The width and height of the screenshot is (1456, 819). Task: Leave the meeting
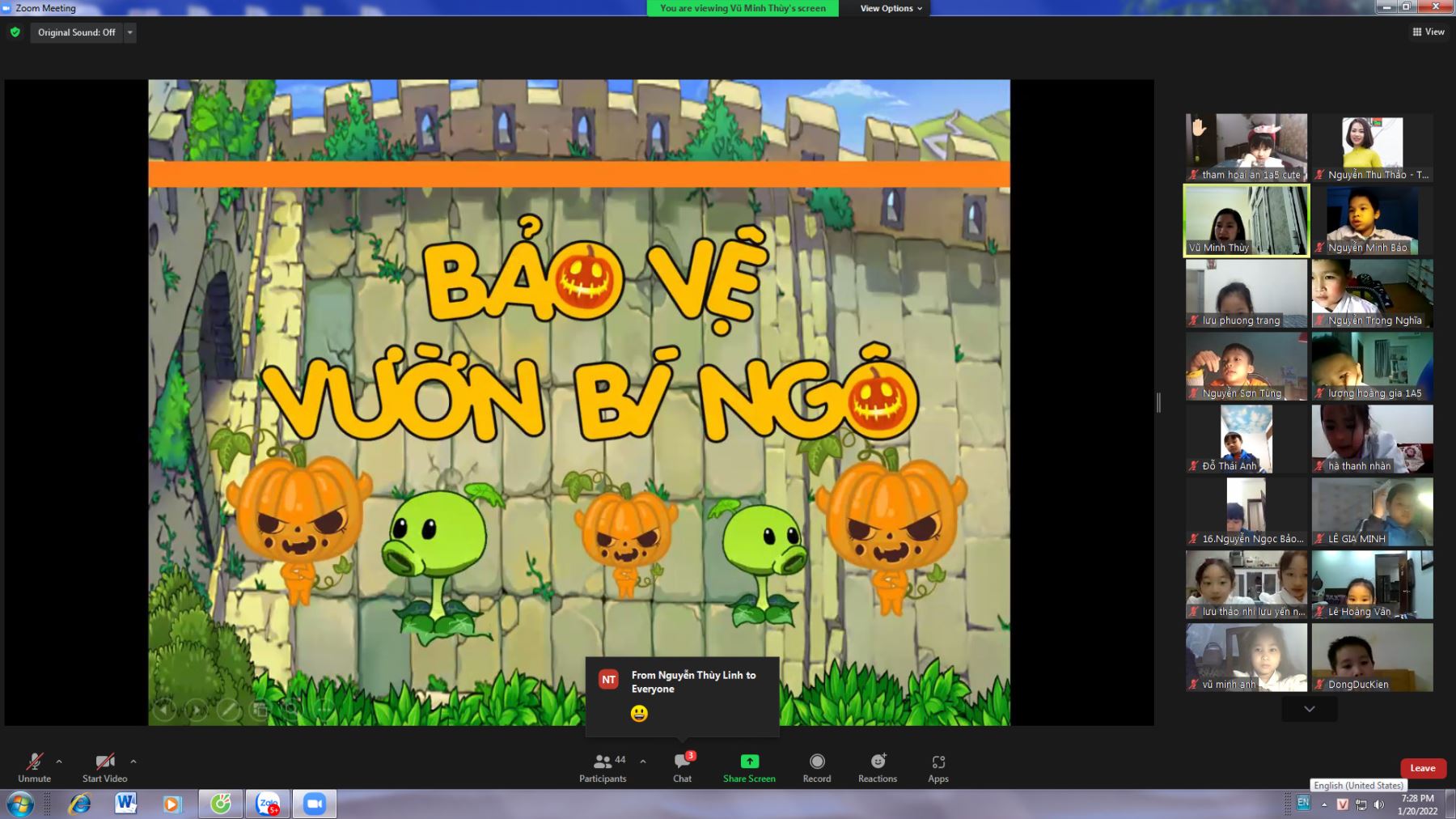coord(1422,768)
